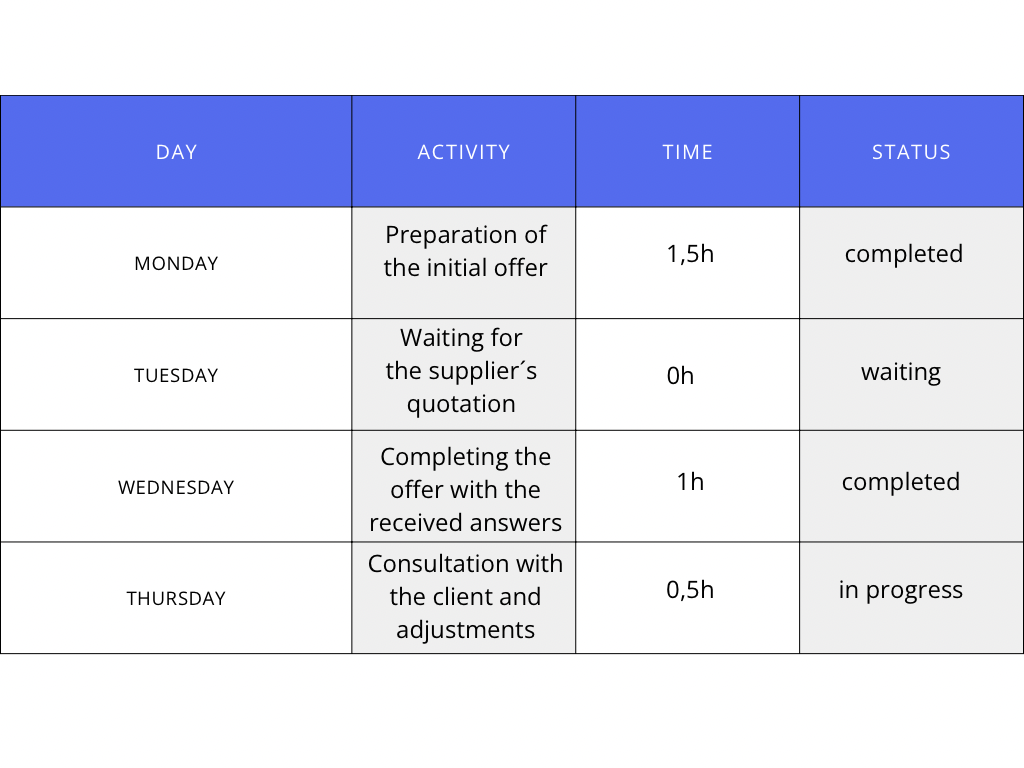Click 'Consultation with the client' cell
This screenshot has width=1024, height=768.
pos(465,597)
